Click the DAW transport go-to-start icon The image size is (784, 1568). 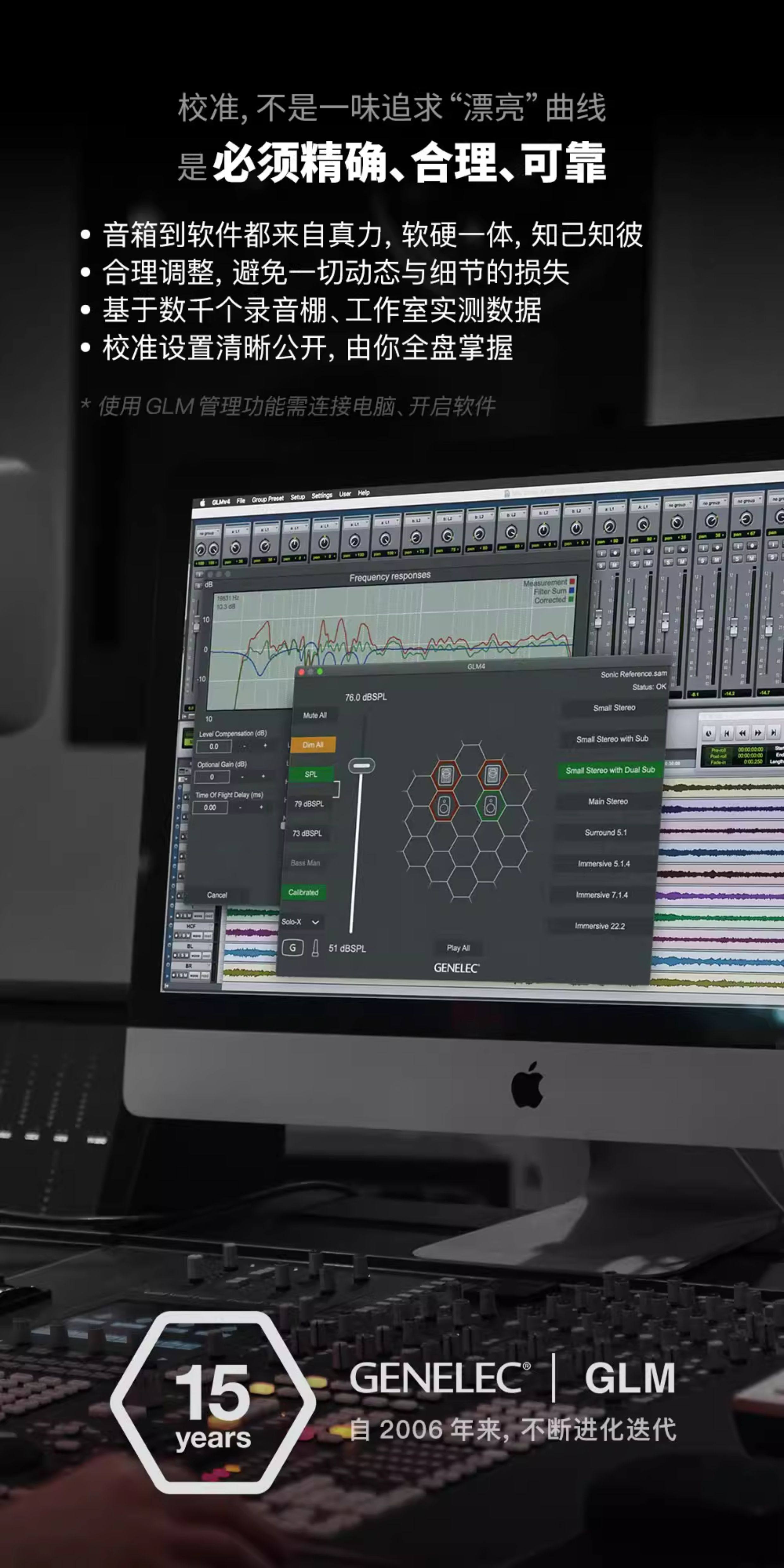(726, 733)
